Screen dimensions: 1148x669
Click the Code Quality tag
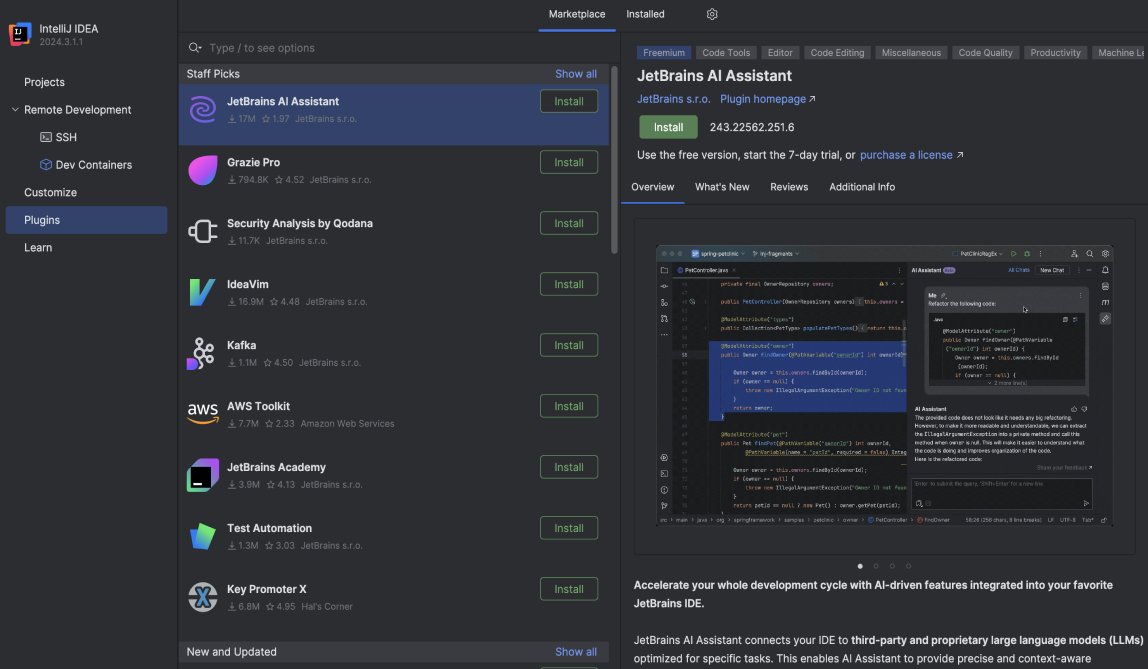click(x=985, y=53)
